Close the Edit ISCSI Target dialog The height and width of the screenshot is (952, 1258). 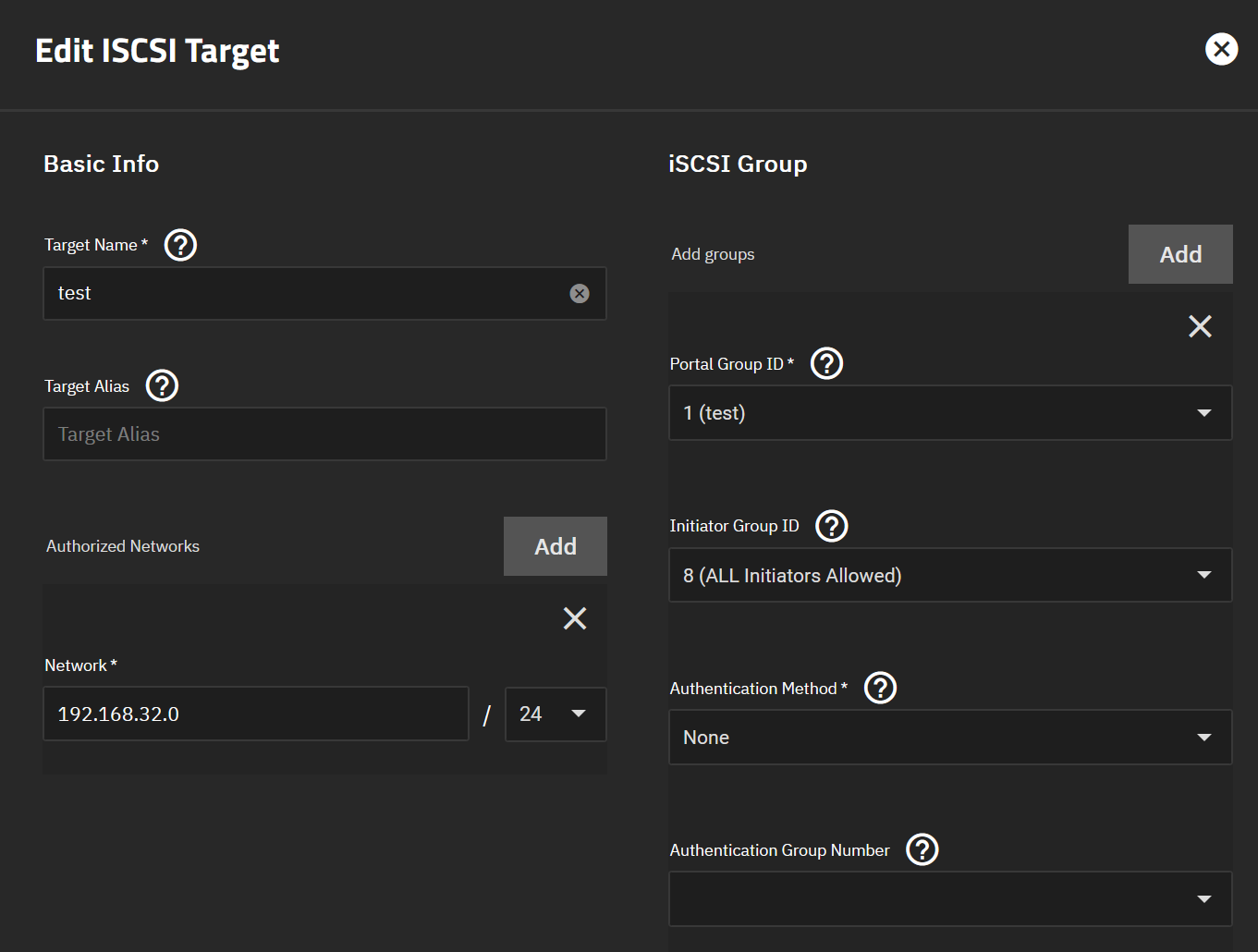[1221, 49]
